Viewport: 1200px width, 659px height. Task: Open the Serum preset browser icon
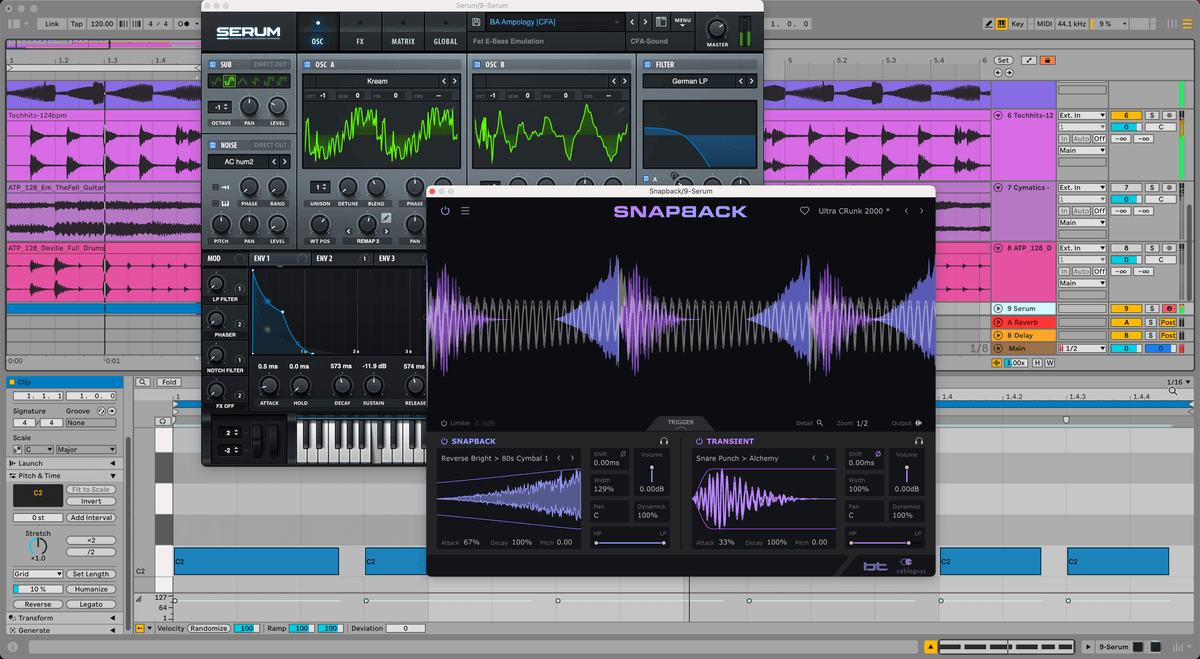click(x=662, y=21)
